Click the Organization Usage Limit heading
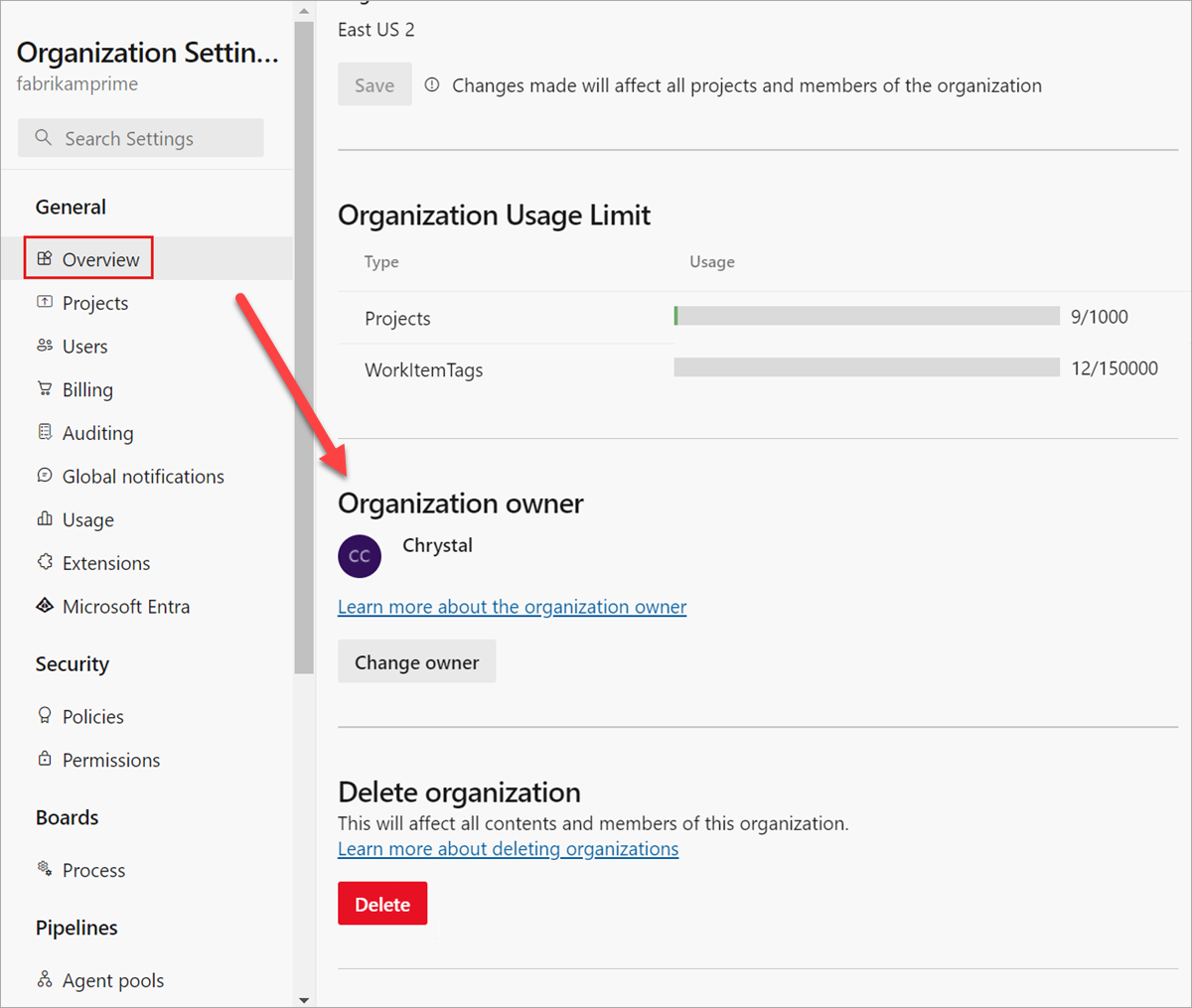 [x=494, y=216]
